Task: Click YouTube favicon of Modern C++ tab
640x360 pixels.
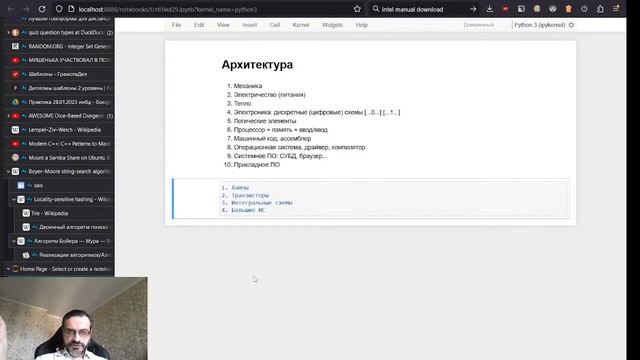Action: pyautogui.click(x=15, y=144)
